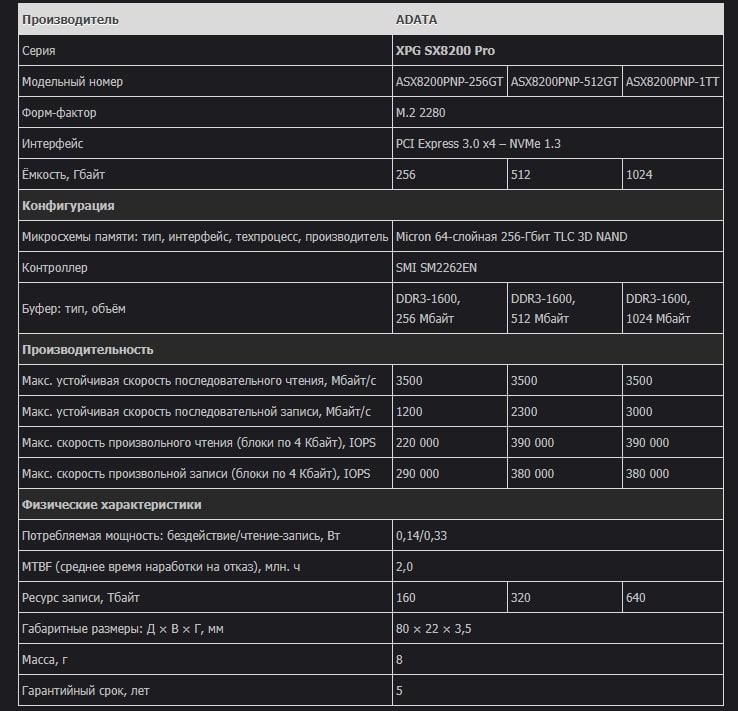Select 'Micron 64-слойная 256-Гбит TLC 3D NAND'

pos(511,237)
